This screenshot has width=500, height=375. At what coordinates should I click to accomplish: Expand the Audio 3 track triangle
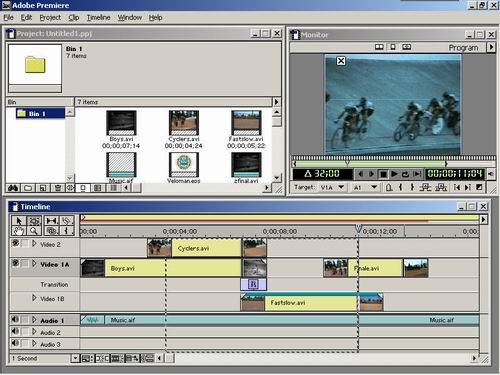[34, 343]
